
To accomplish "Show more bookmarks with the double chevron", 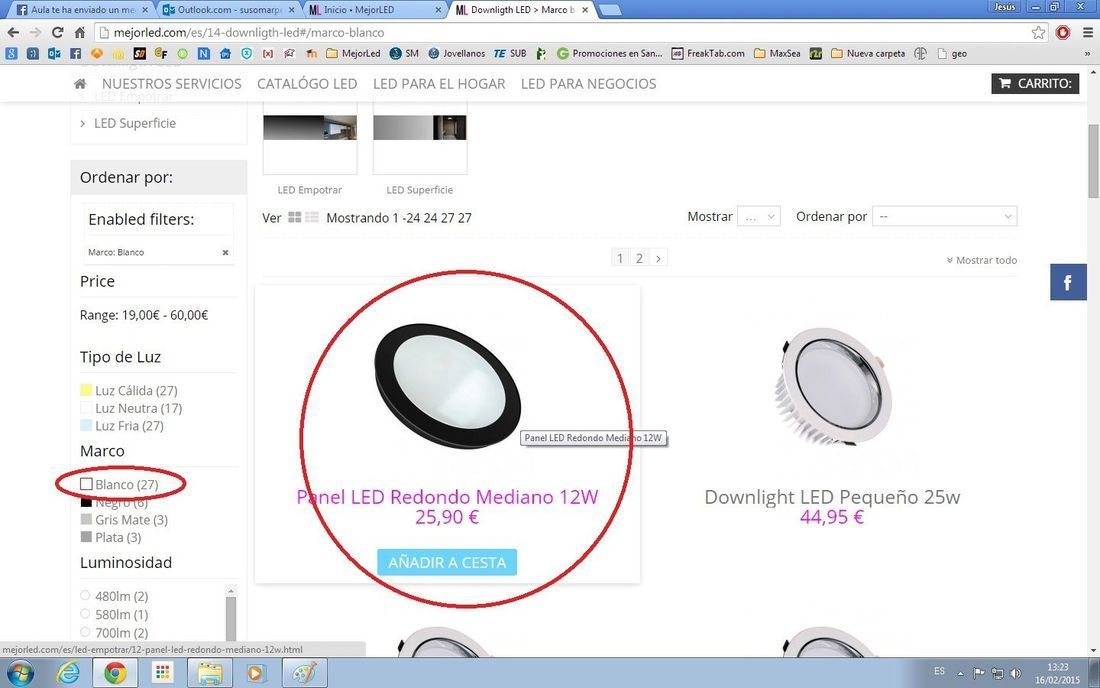I will click(x=1088, y=53).
